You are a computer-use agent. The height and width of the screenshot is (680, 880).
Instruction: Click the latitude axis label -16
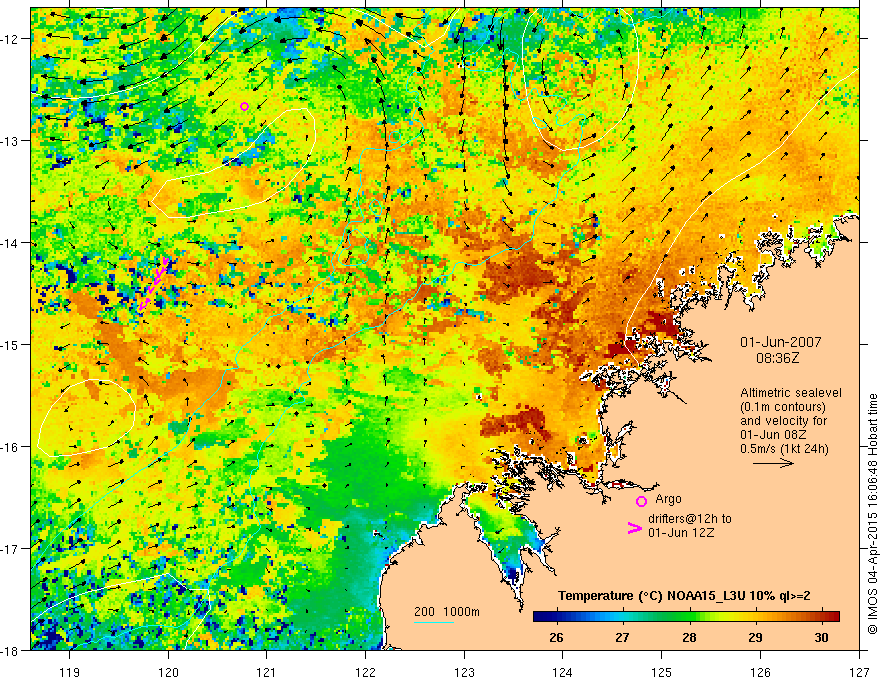coord(11,447)
